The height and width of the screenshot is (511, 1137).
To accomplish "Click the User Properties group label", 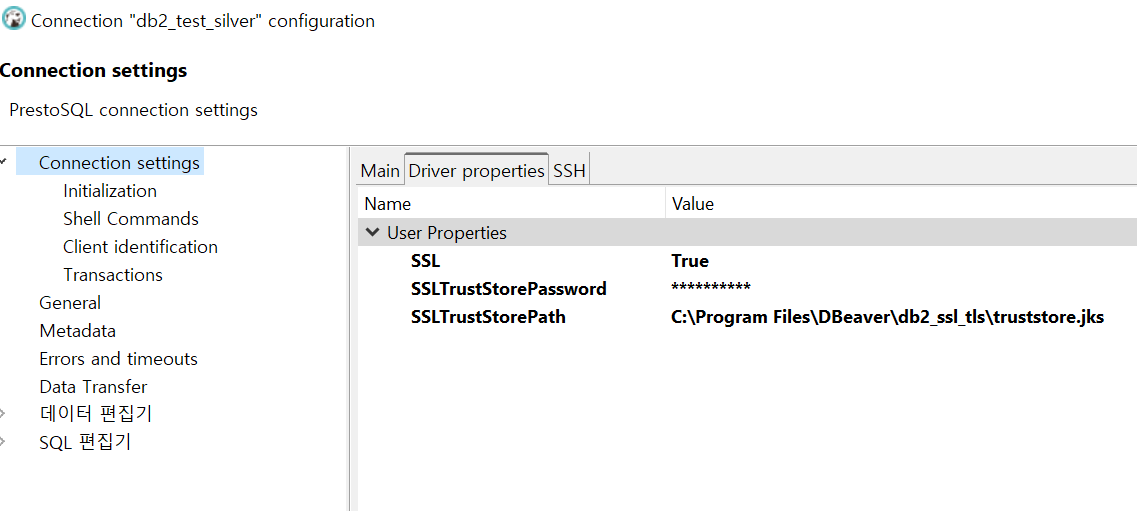I will 447,233.
